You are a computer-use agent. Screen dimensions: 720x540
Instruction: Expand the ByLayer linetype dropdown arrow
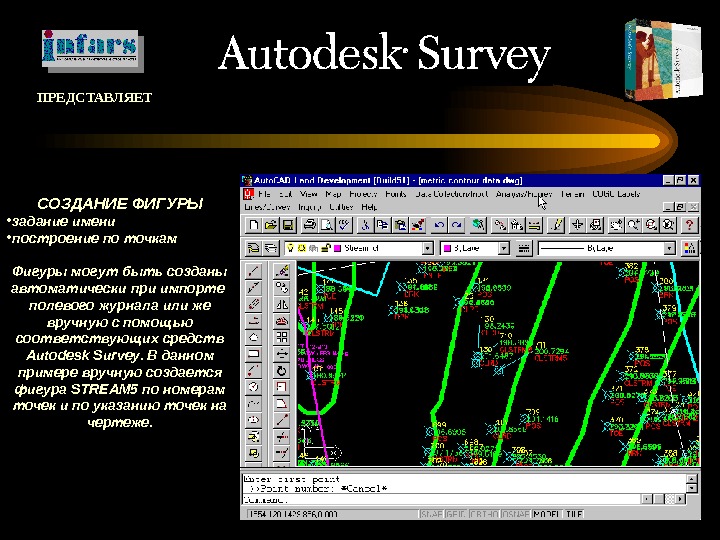[x=669, y=248]
